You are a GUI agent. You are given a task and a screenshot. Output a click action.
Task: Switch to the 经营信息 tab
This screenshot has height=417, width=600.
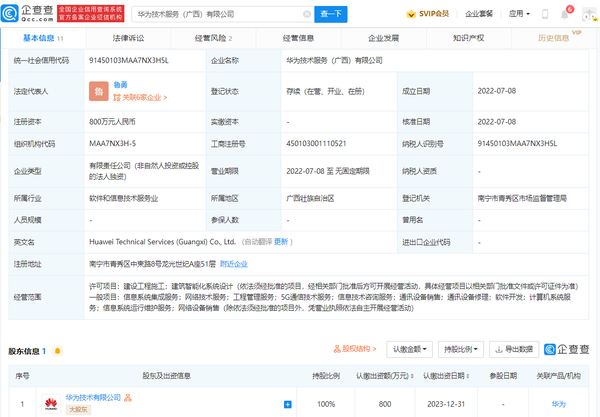(298, 38)
